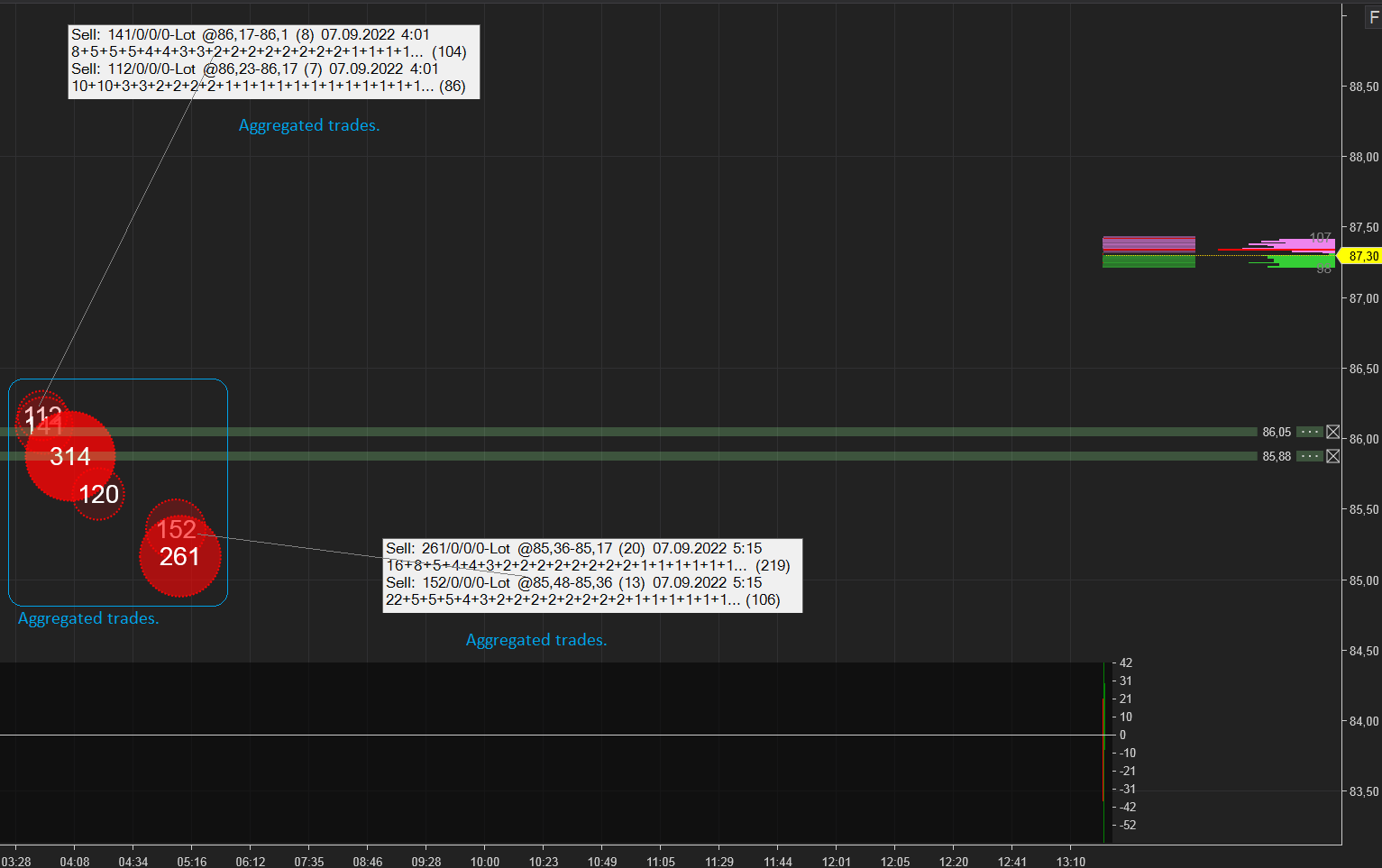
Task: Click the F button in the top-right corner
Action: pos(1374,17)
